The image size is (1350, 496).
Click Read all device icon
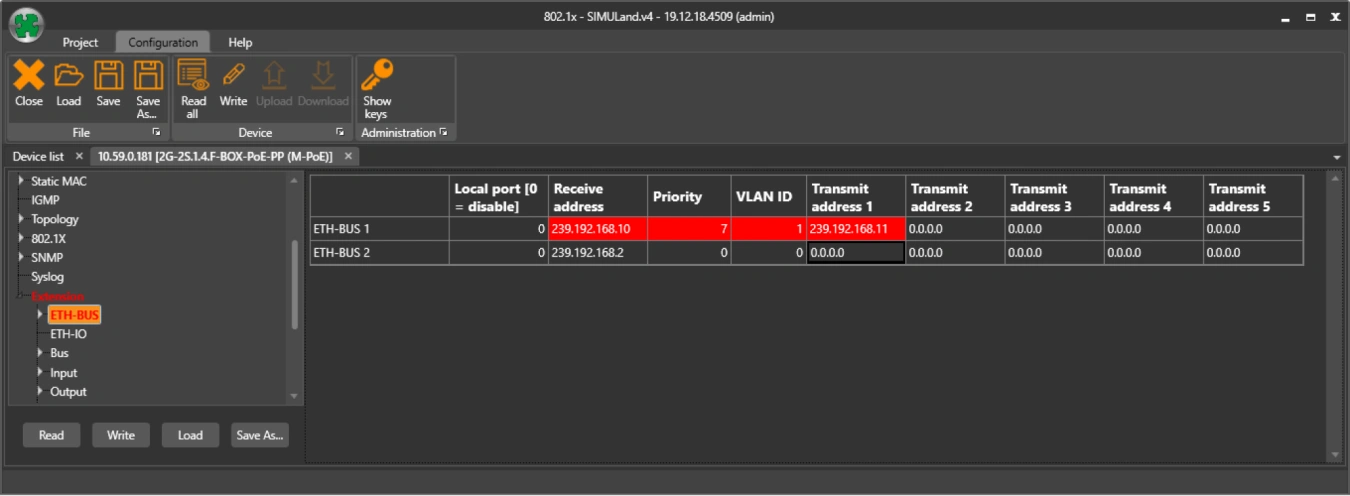192,76
